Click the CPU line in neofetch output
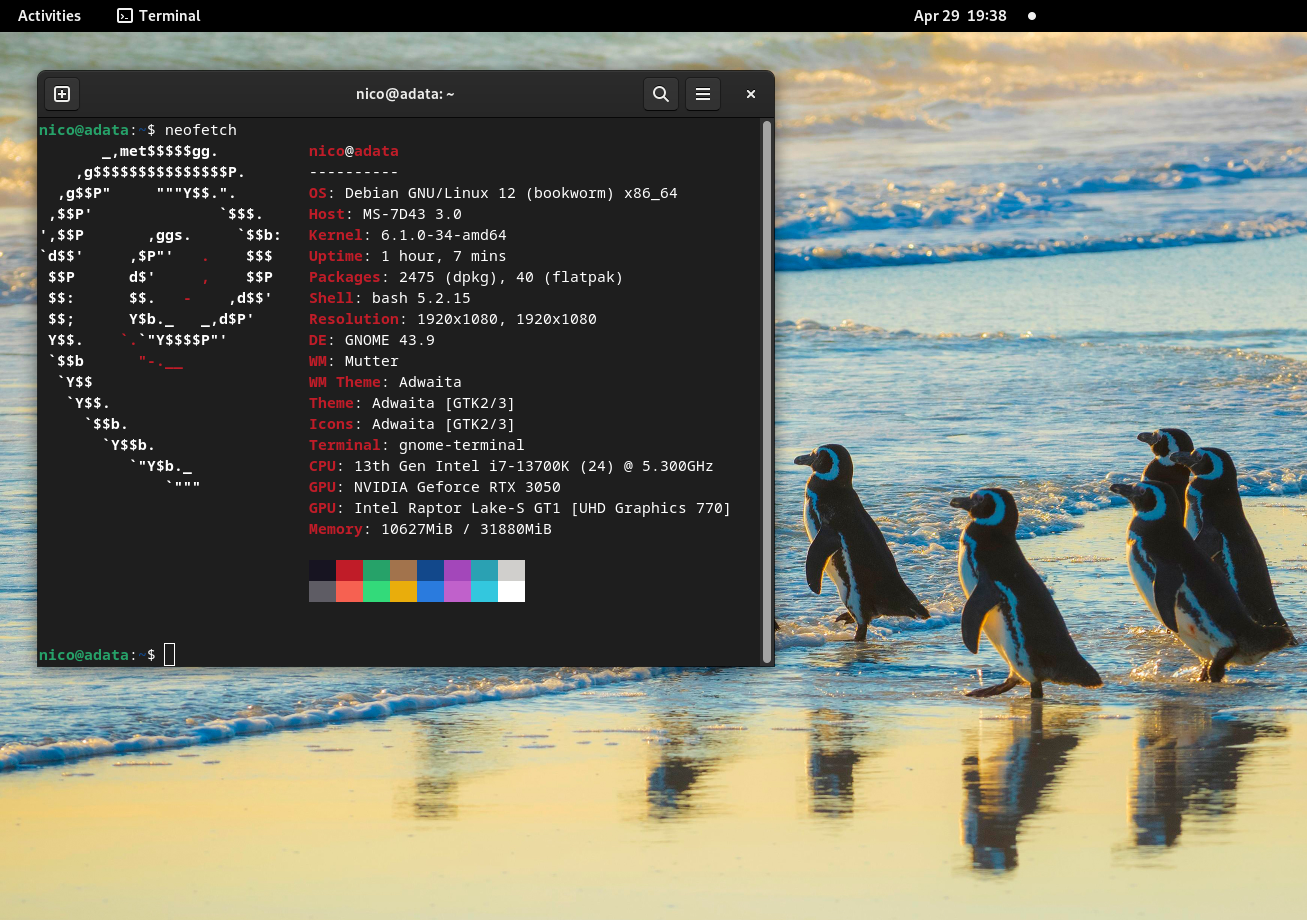The width and height of the screenshot is (1307, 920). click(511, 466)
